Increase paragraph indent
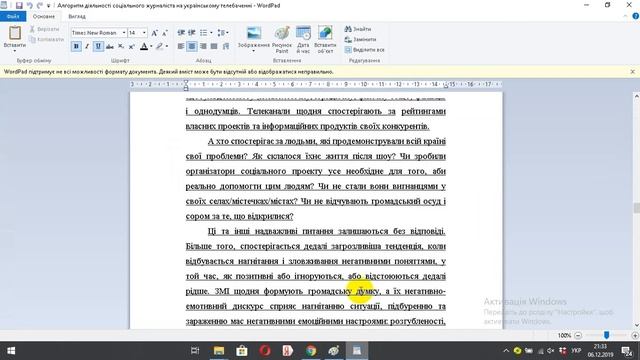 [191, 33]
